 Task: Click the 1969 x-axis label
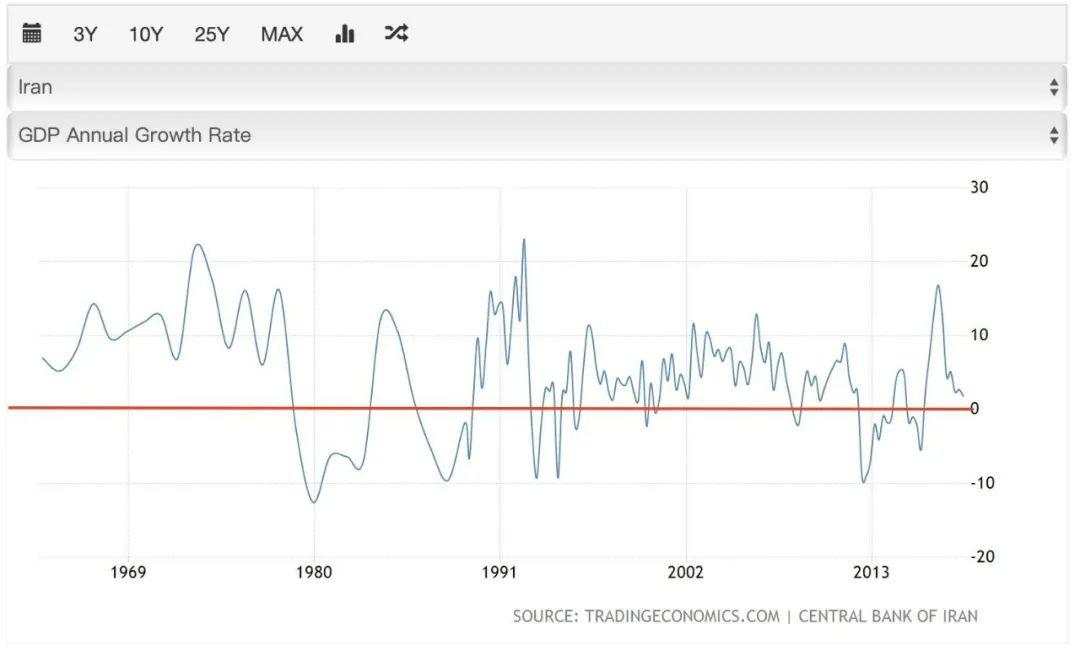(x=128, y=572)
